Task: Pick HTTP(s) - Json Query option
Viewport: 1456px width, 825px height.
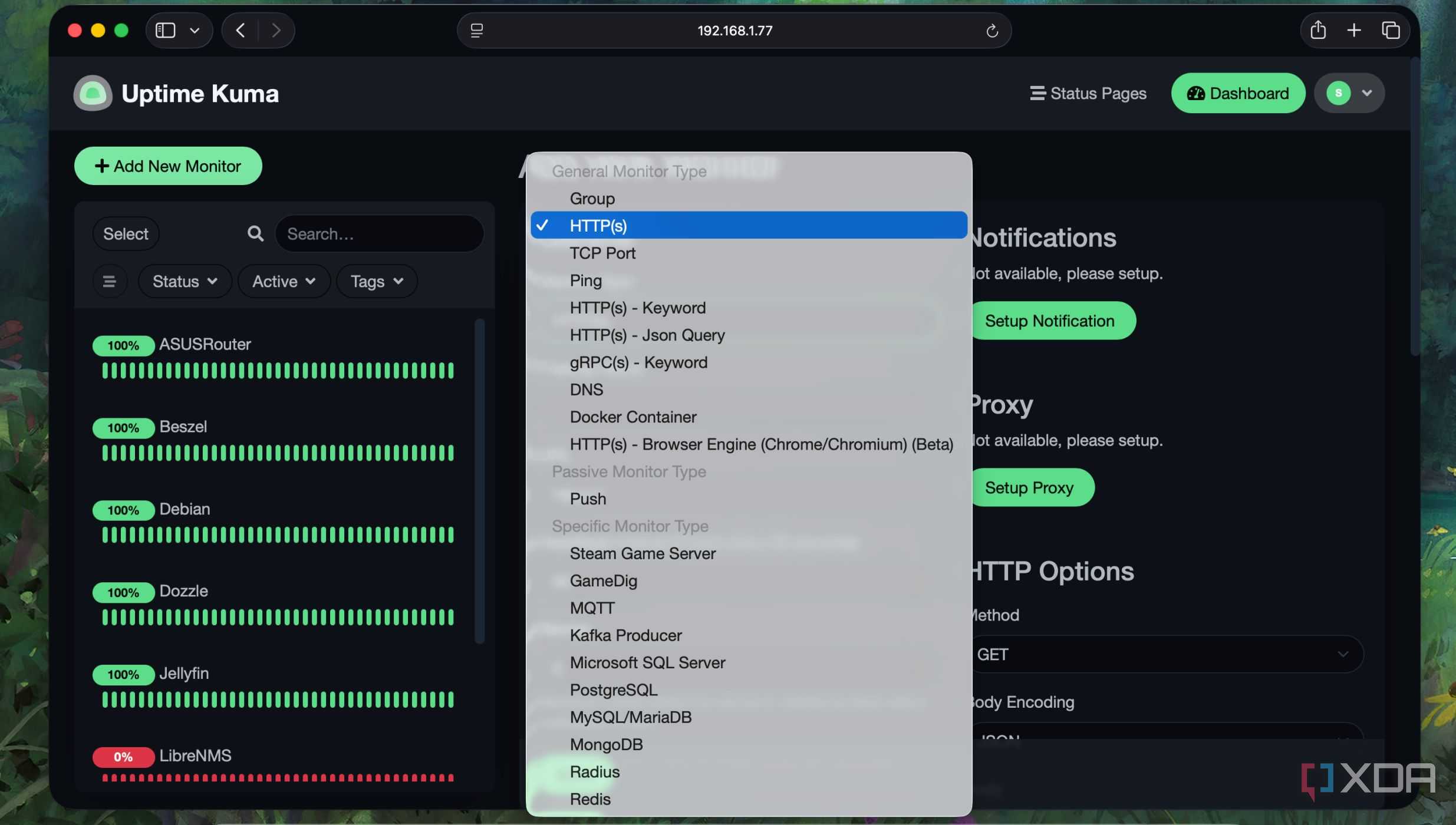Action: tap(749, 335)
